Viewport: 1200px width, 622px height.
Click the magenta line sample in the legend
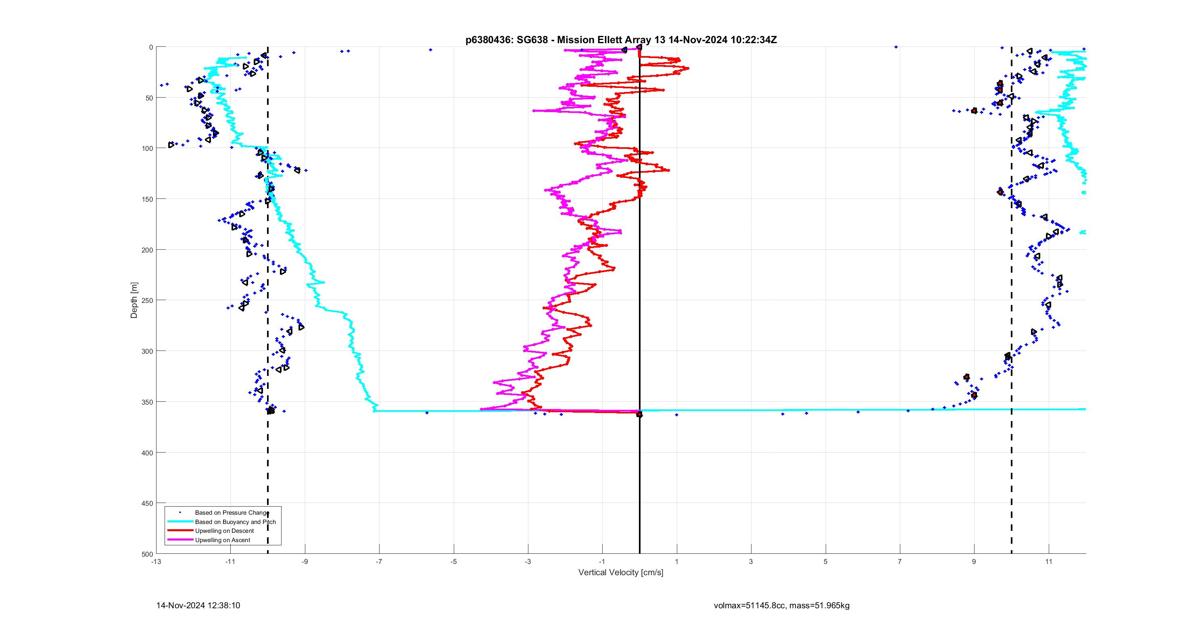pos(179,540)
